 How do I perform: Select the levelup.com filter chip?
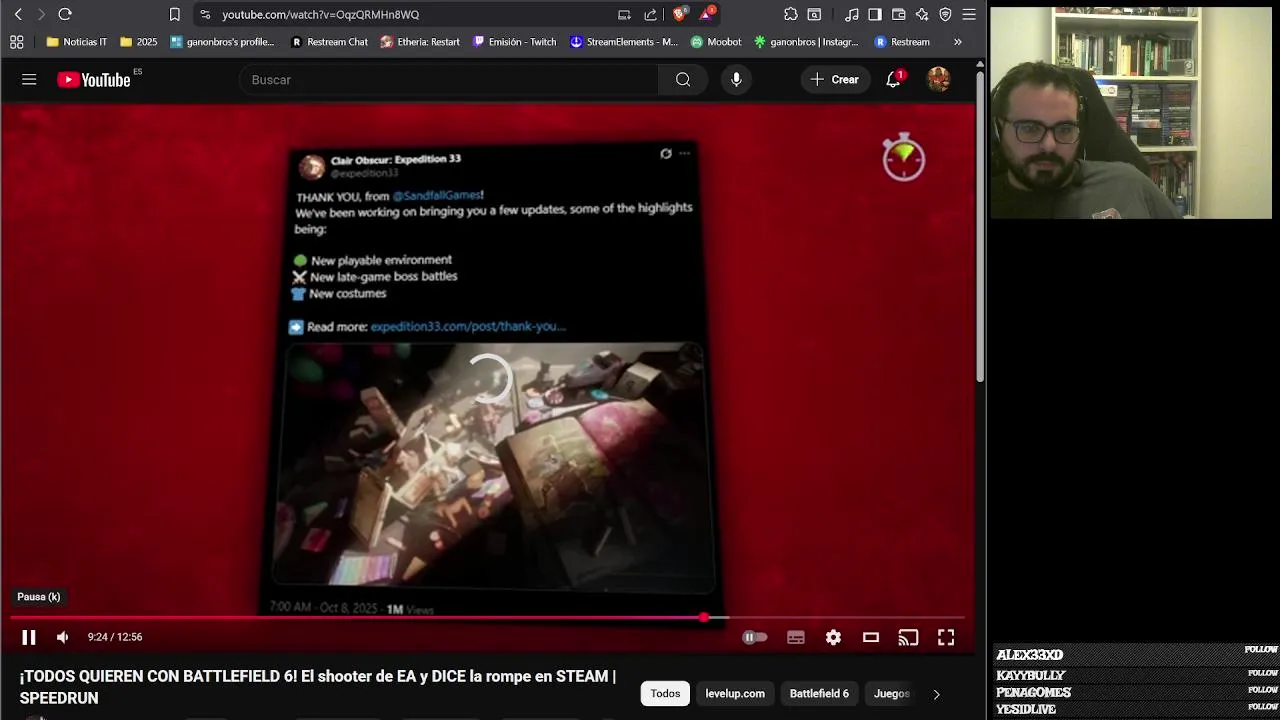[x=735, y=693]
